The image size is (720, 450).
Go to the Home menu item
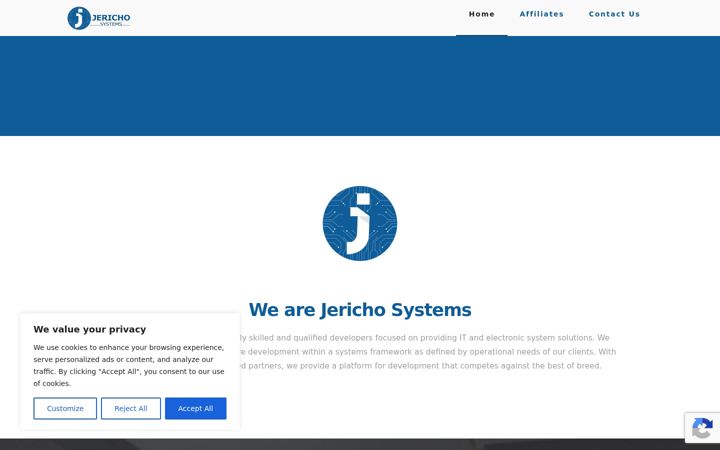[481, 14]
